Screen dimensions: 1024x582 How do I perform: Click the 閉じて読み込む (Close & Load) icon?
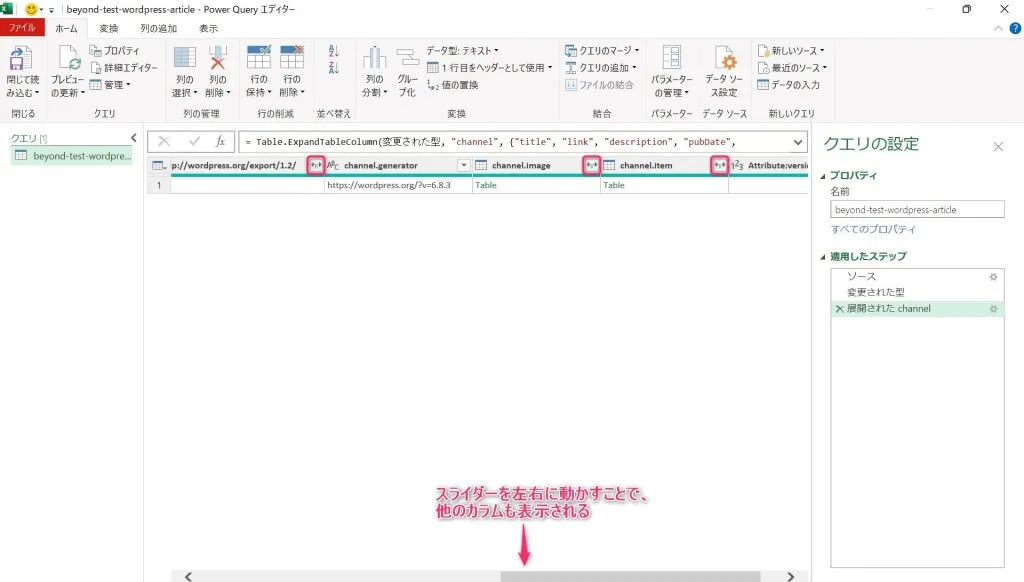pyautogui.click(x=21, y=59)
